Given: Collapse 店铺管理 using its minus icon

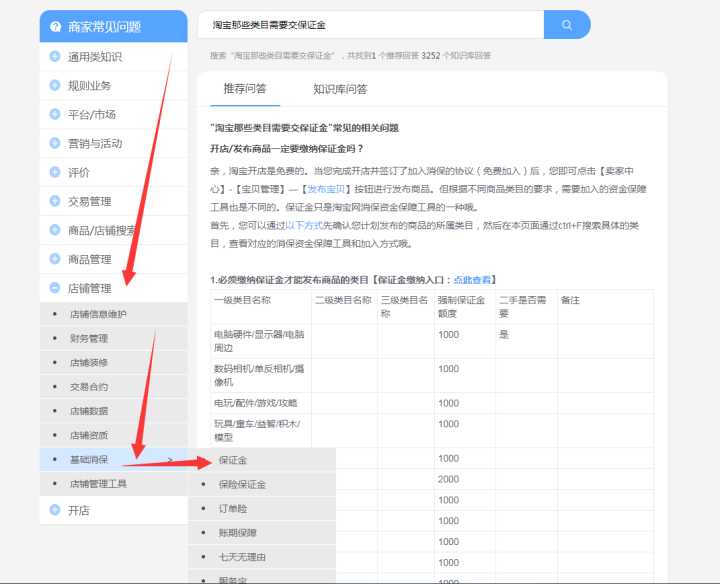Looking at the screenshot, I should click(55, 289).
